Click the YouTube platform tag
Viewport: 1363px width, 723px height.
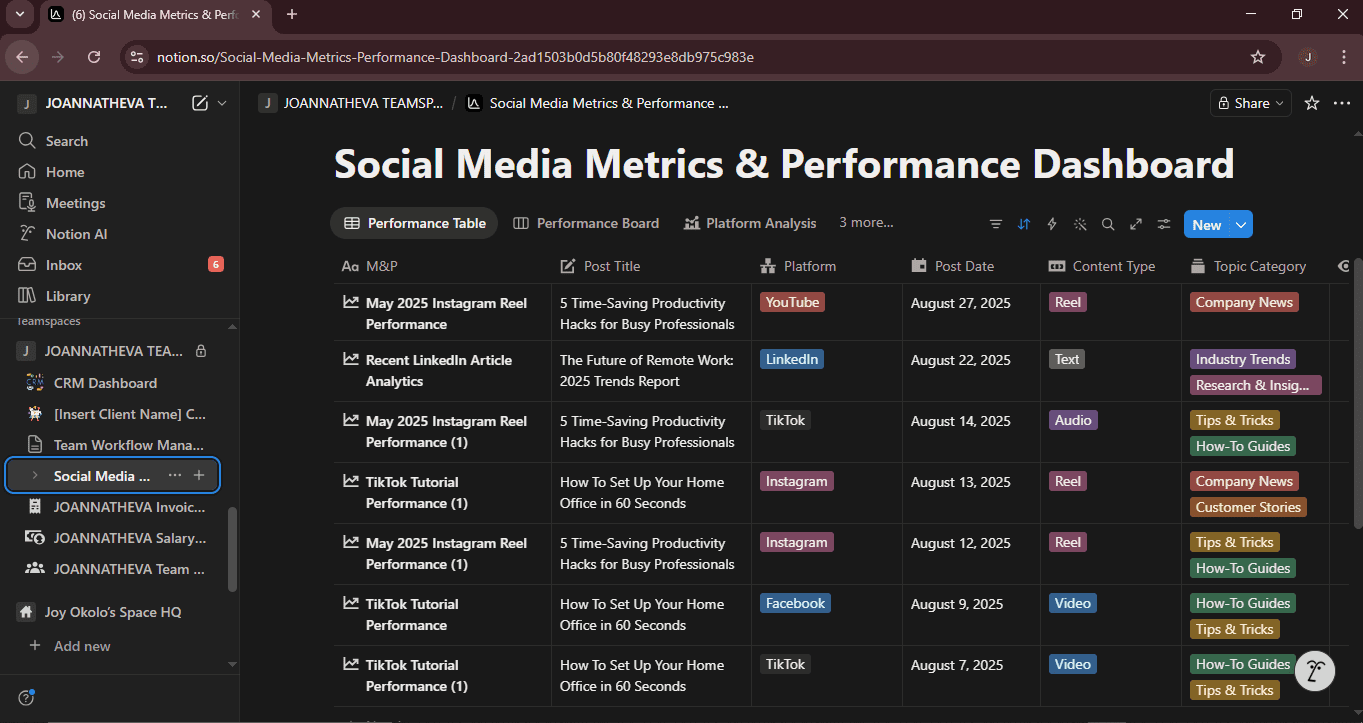coord(792,302)
